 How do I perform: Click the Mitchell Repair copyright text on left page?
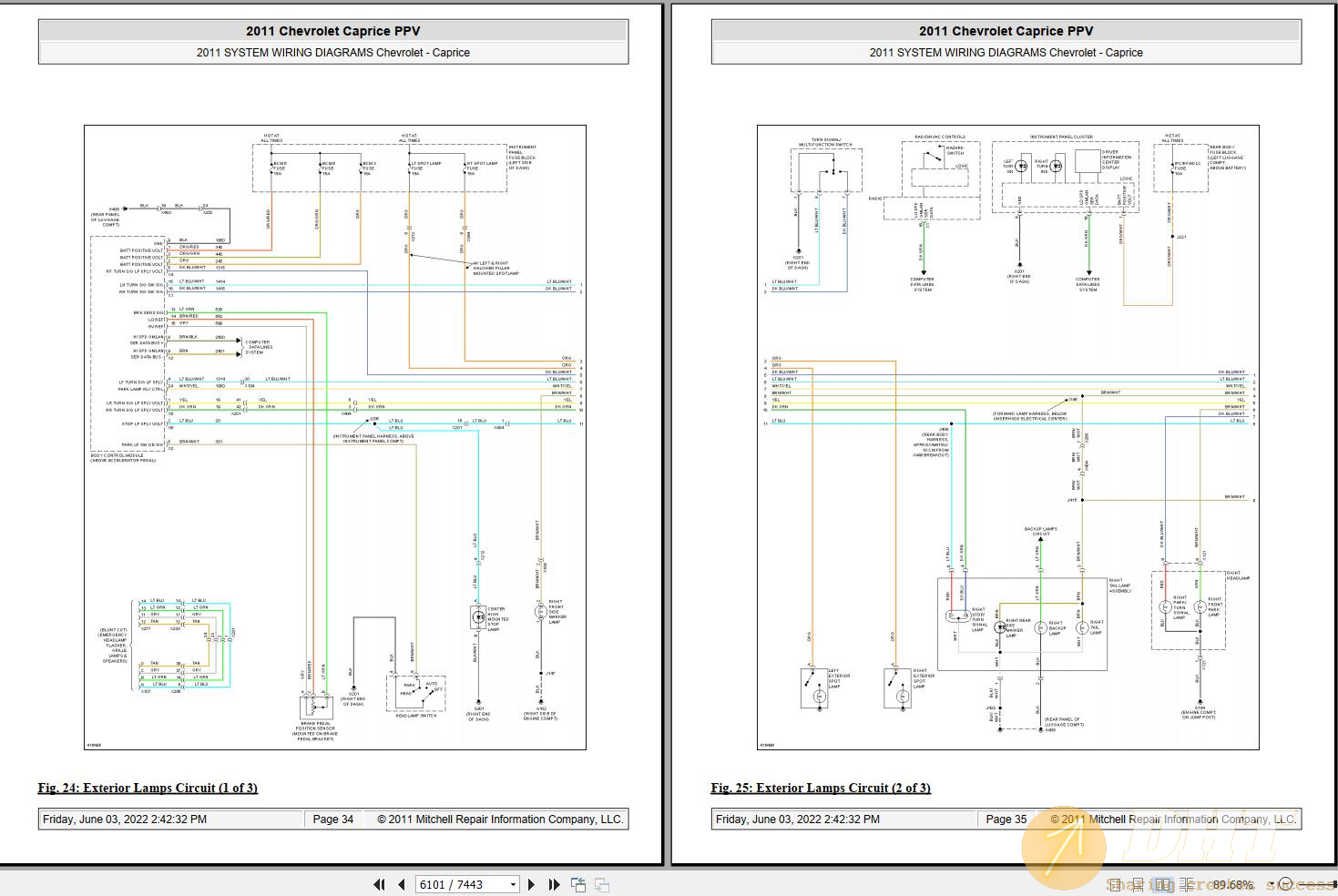pyautogui.click(x=501, y=820)
